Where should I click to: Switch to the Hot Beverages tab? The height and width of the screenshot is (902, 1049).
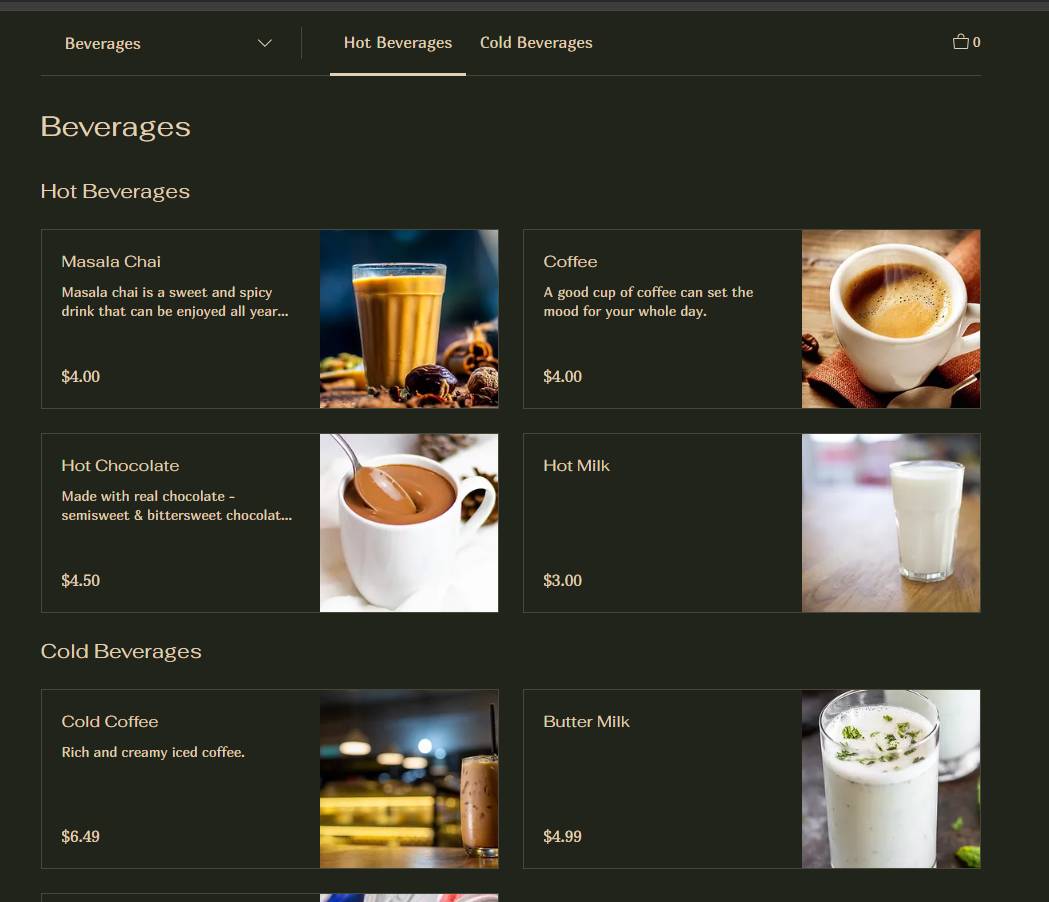[397, 43]
